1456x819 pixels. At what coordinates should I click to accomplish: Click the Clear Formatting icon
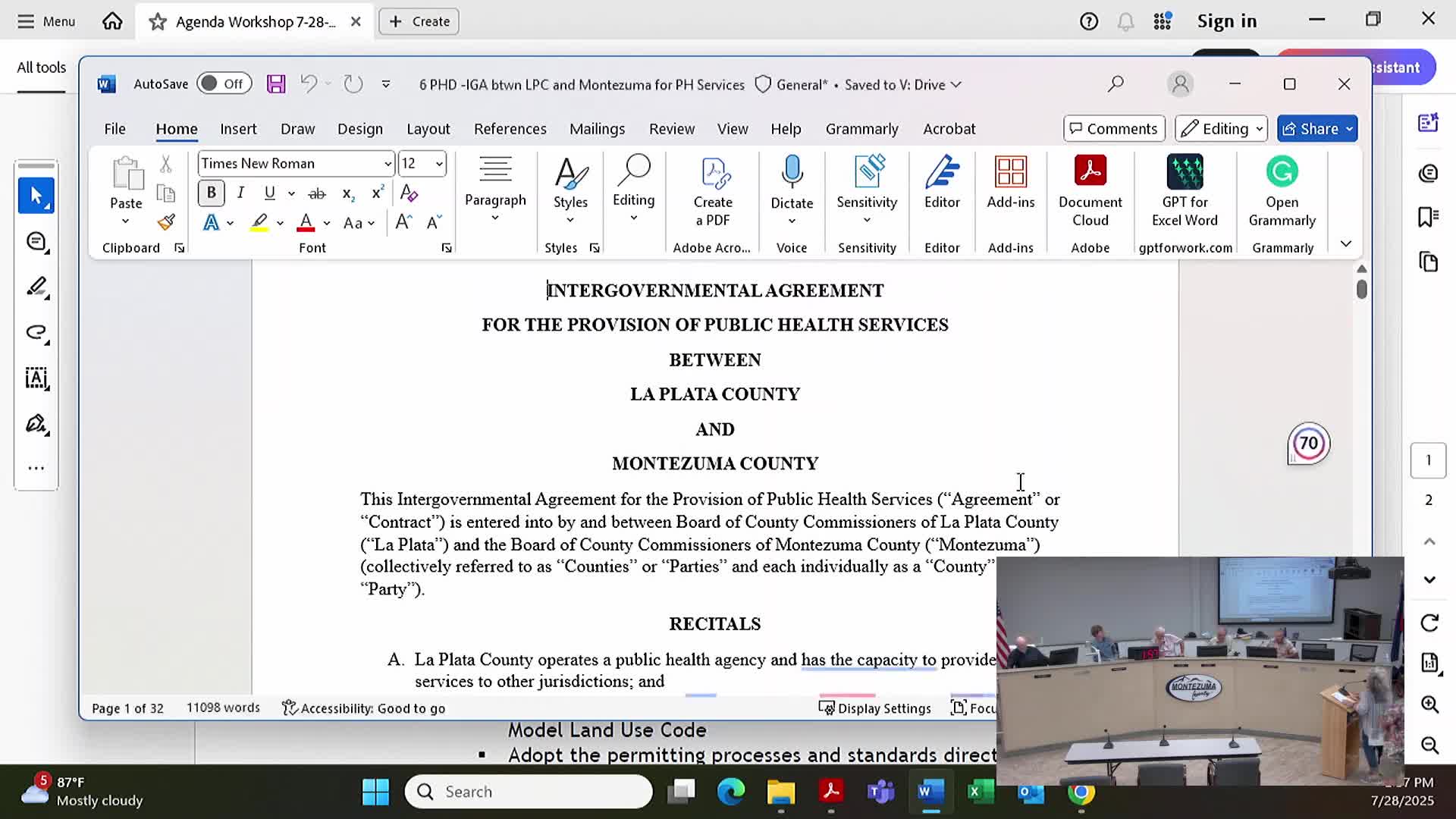pos(409,193)
